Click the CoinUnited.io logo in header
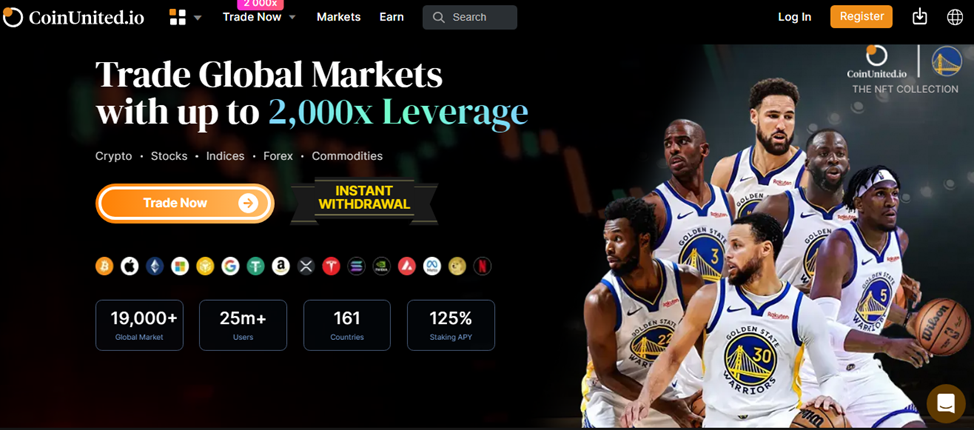The image size is (974, 430). tap(73, 17)
